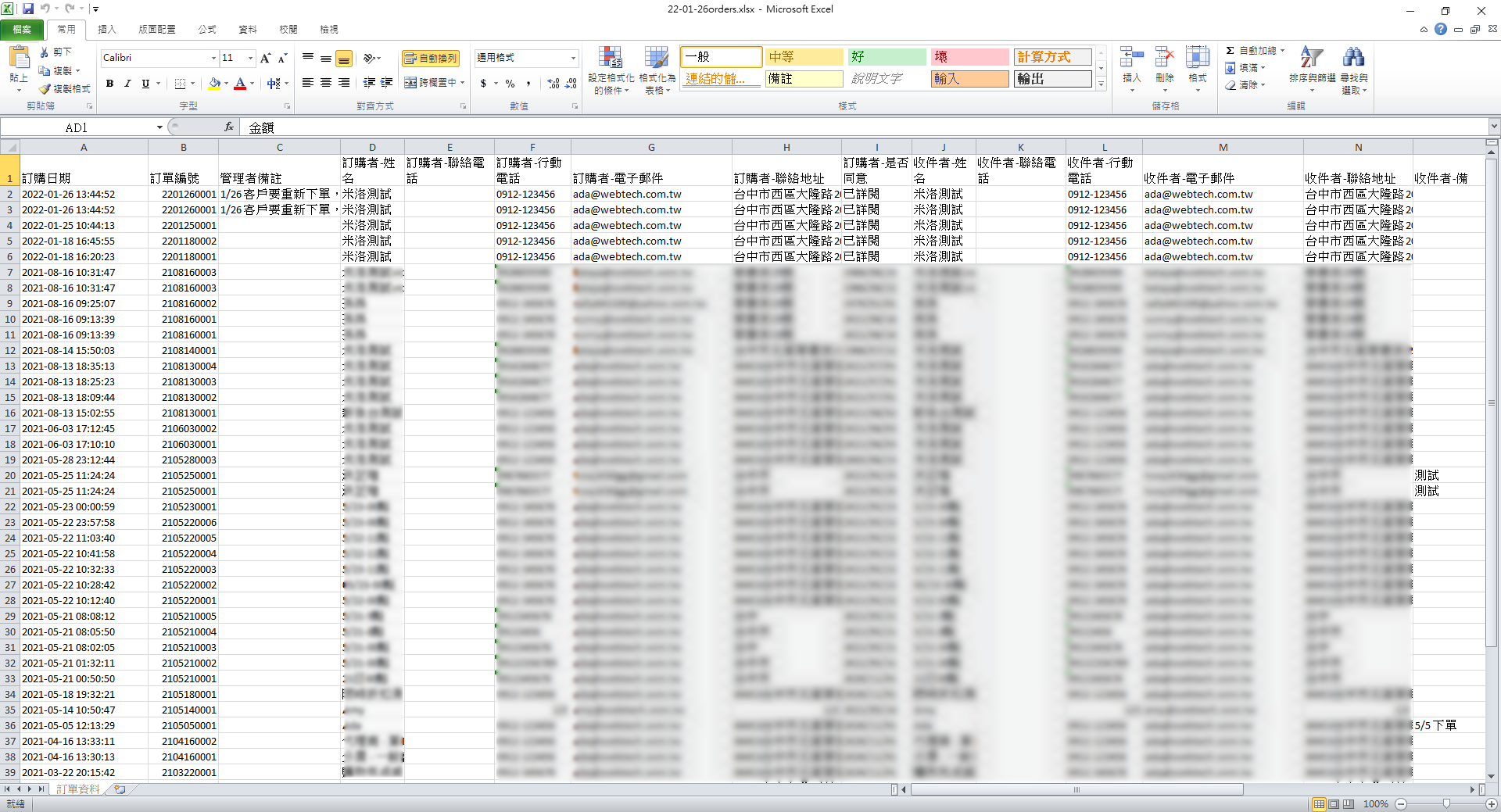The image size is (1501, 812).
Task: Click the percent style icon
Action: coord(510,83)
